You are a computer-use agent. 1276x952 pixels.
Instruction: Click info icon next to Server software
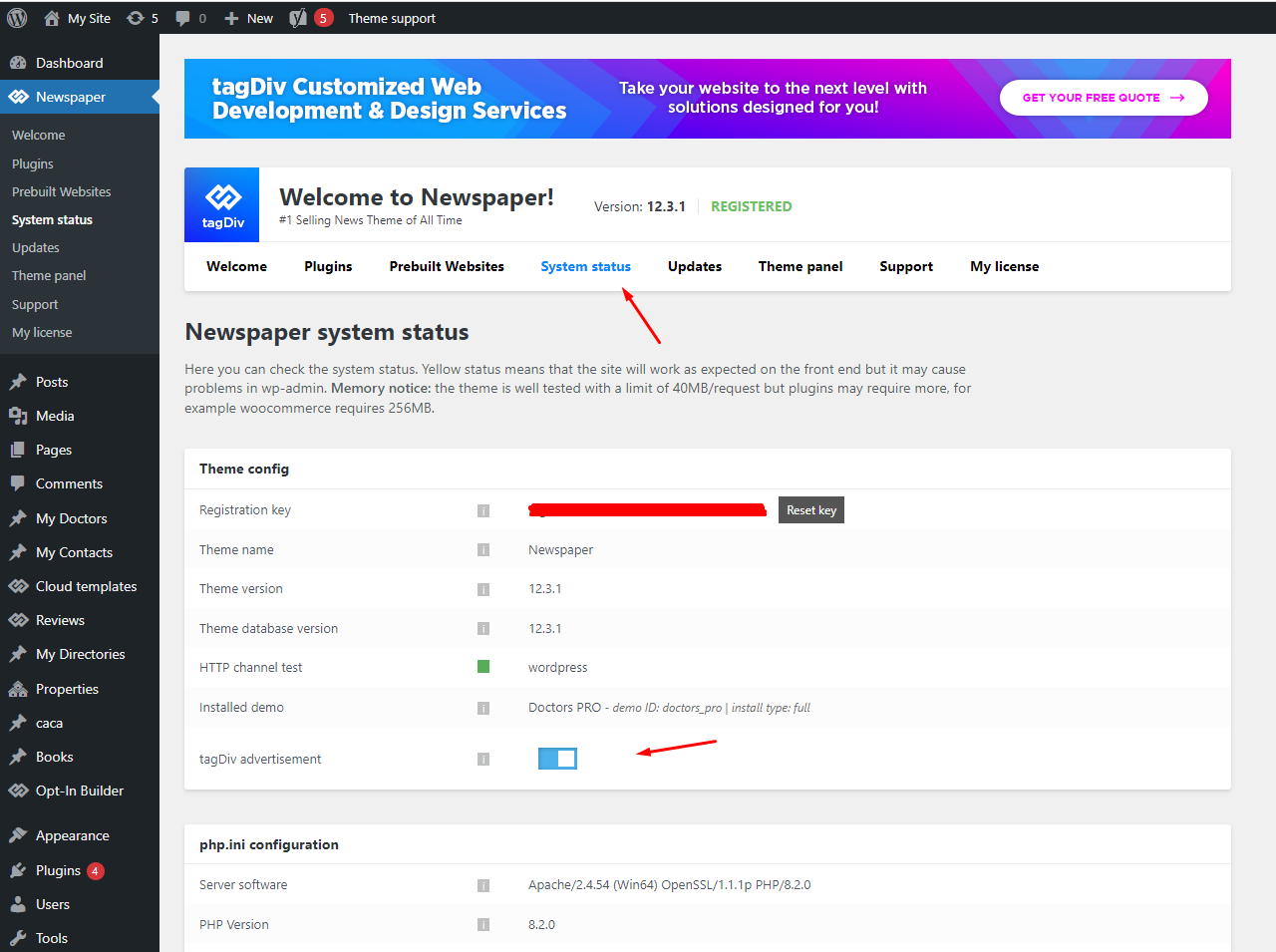(483, 885)
